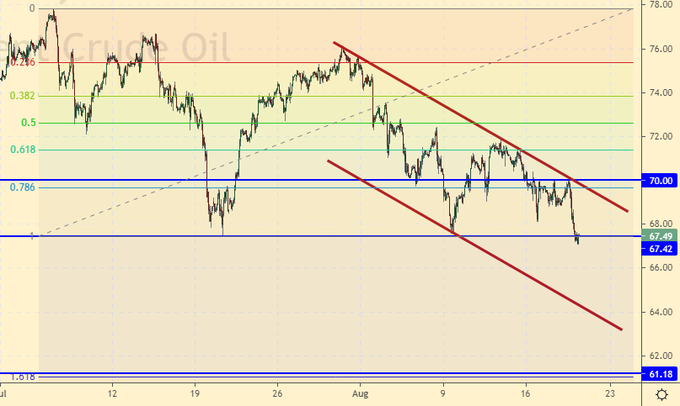Click the 19 date on time axis
680x406 pixels.
(195, 394)
